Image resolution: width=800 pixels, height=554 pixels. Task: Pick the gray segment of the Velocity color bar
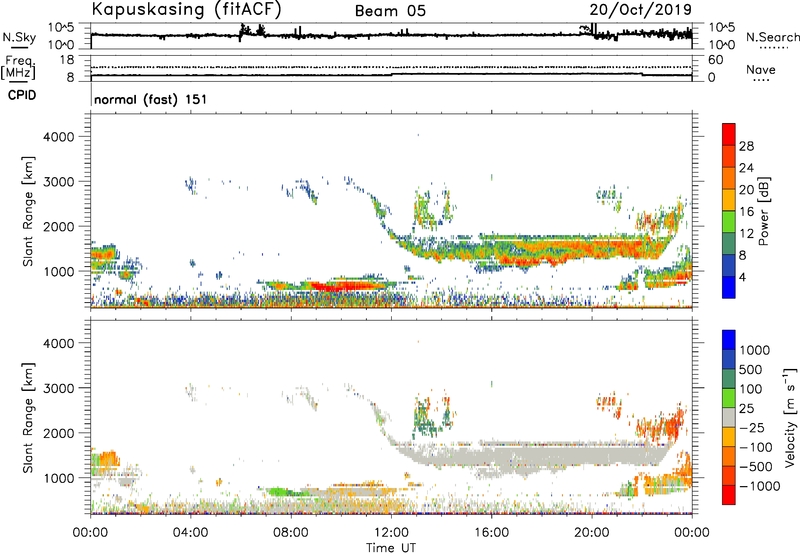click(x=729, y=418)
